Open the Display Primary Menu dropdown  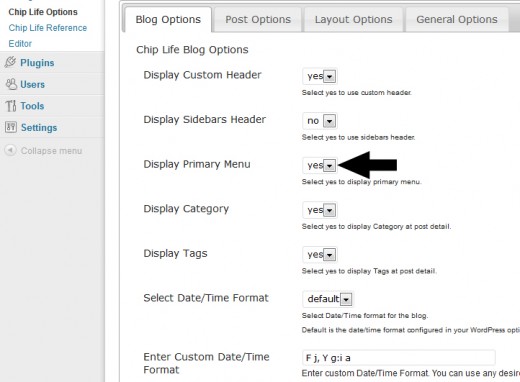320,165
